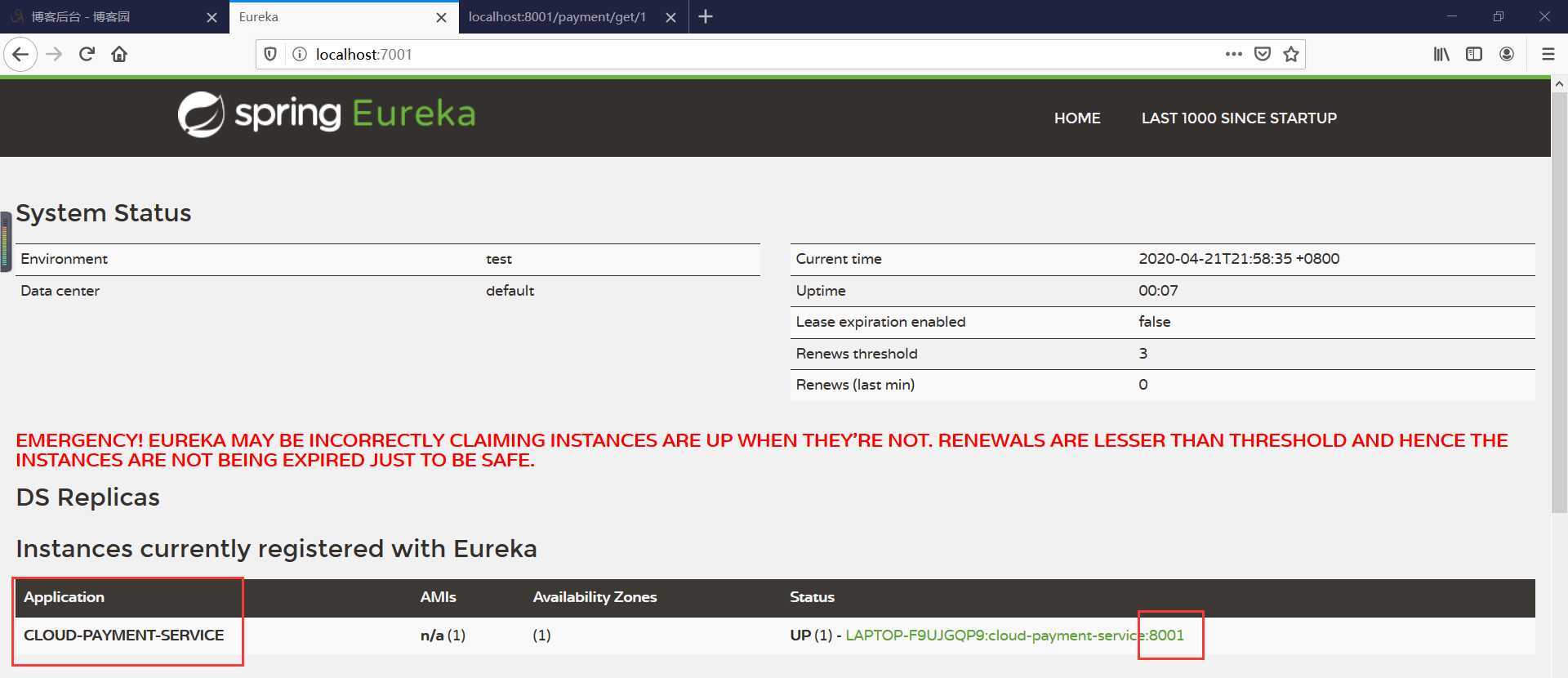Close the Eureka tab
The height and width of the screenshot is (678, 1568).
point(441,17)
